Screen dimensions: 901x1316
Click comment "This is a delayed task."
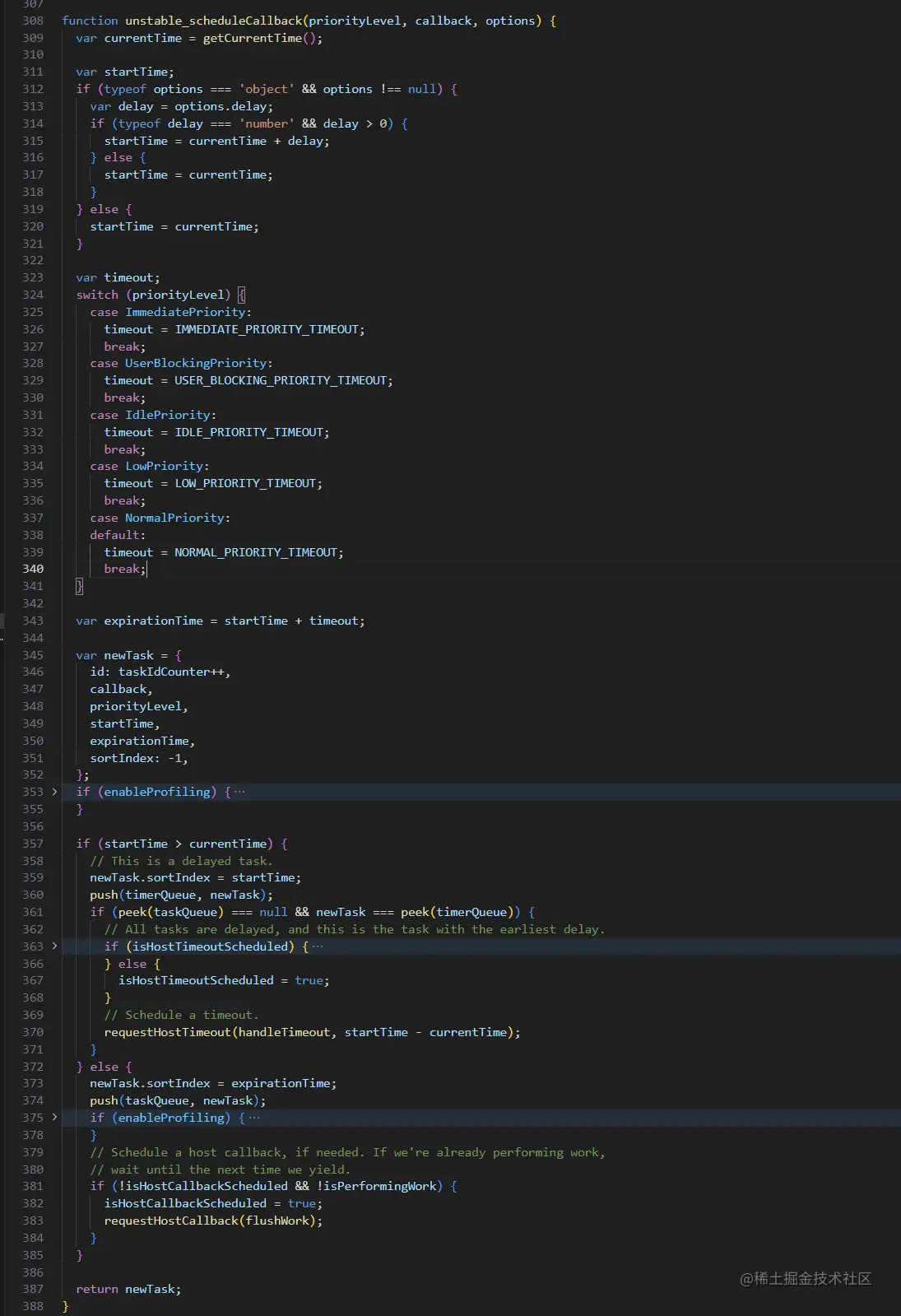click(x=181, y=861)
